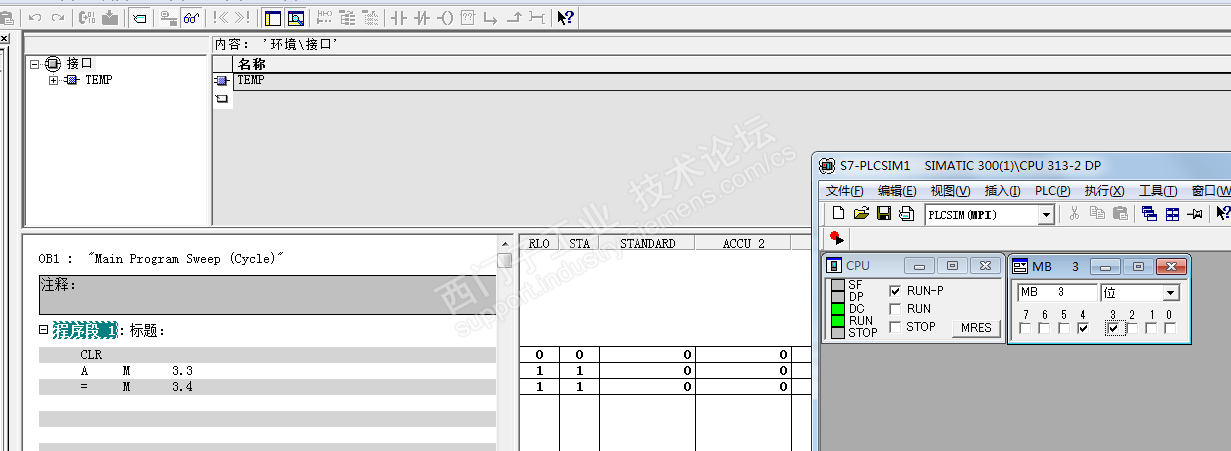Tile windows icon in PLCSIM

pyautogui.click(x=1172, y=213)
